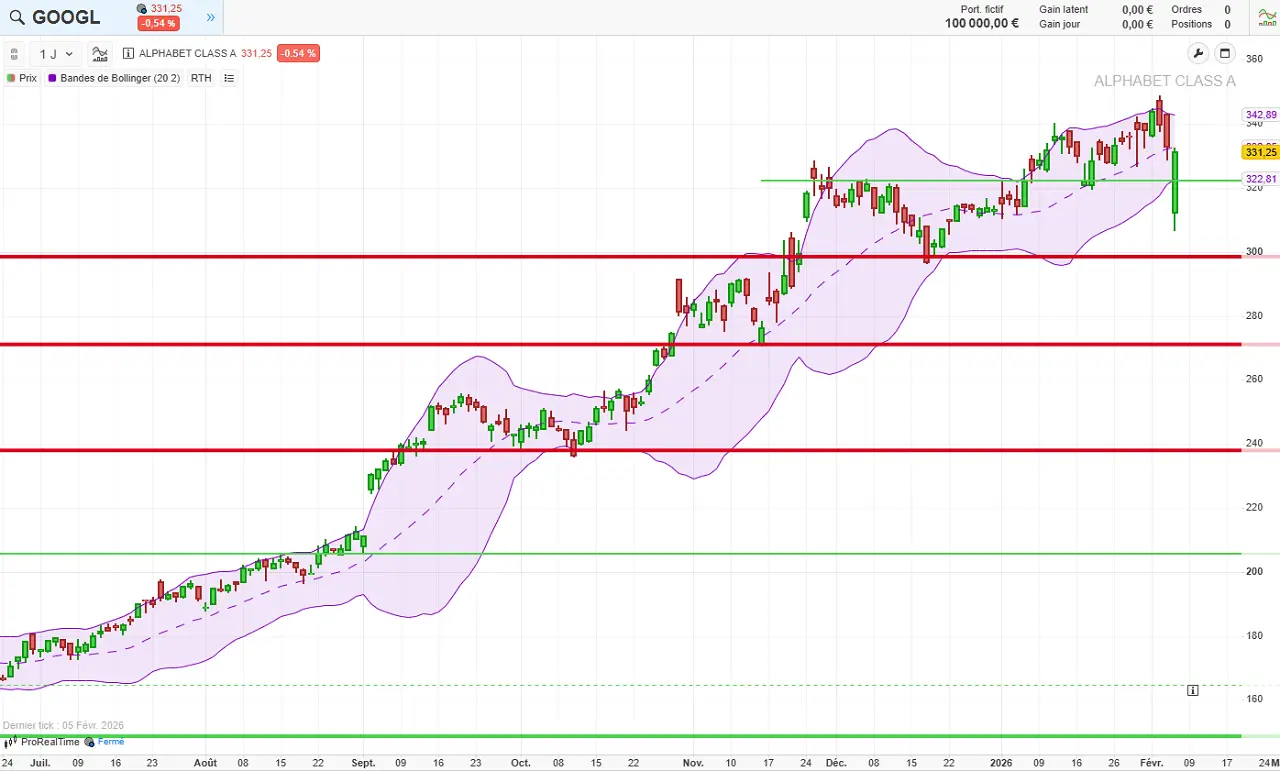The image size is (1280, 771).
Task: Click the Ordres counter at top right
Action: click(x=1188, y=9)
